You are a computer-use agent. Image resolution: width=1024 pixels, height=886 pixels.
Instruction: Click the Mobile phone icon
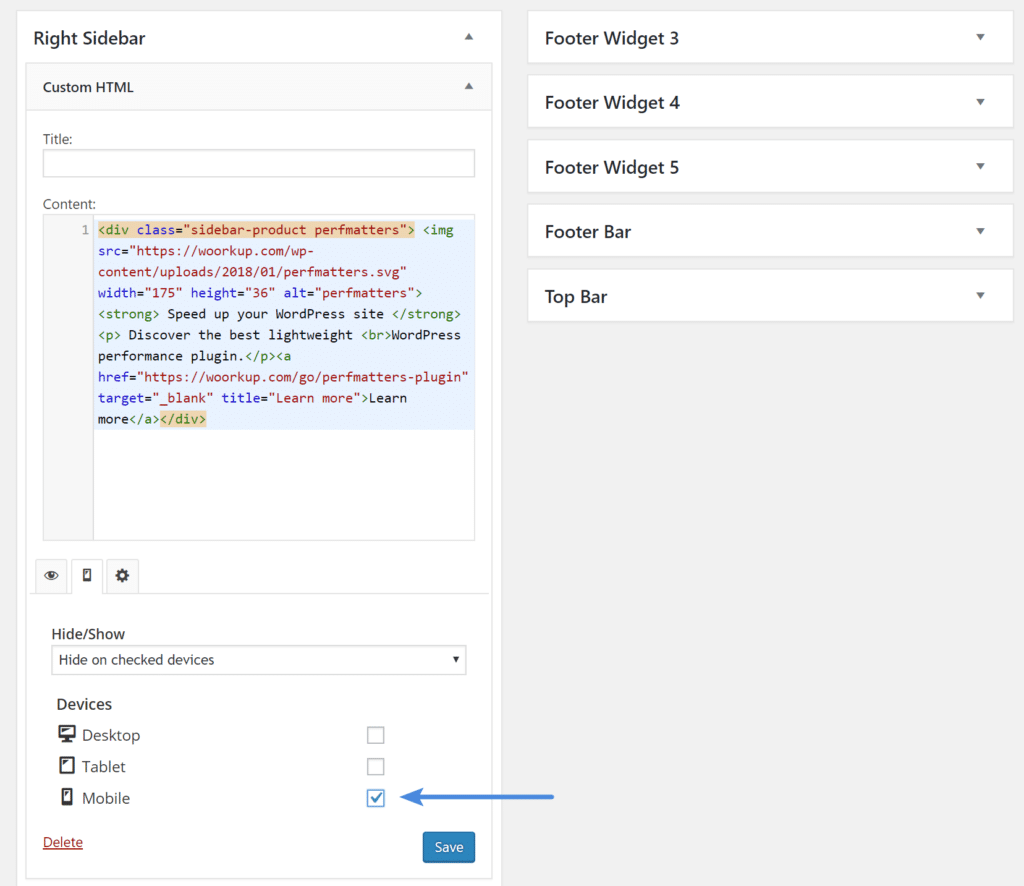pos(67,797)
